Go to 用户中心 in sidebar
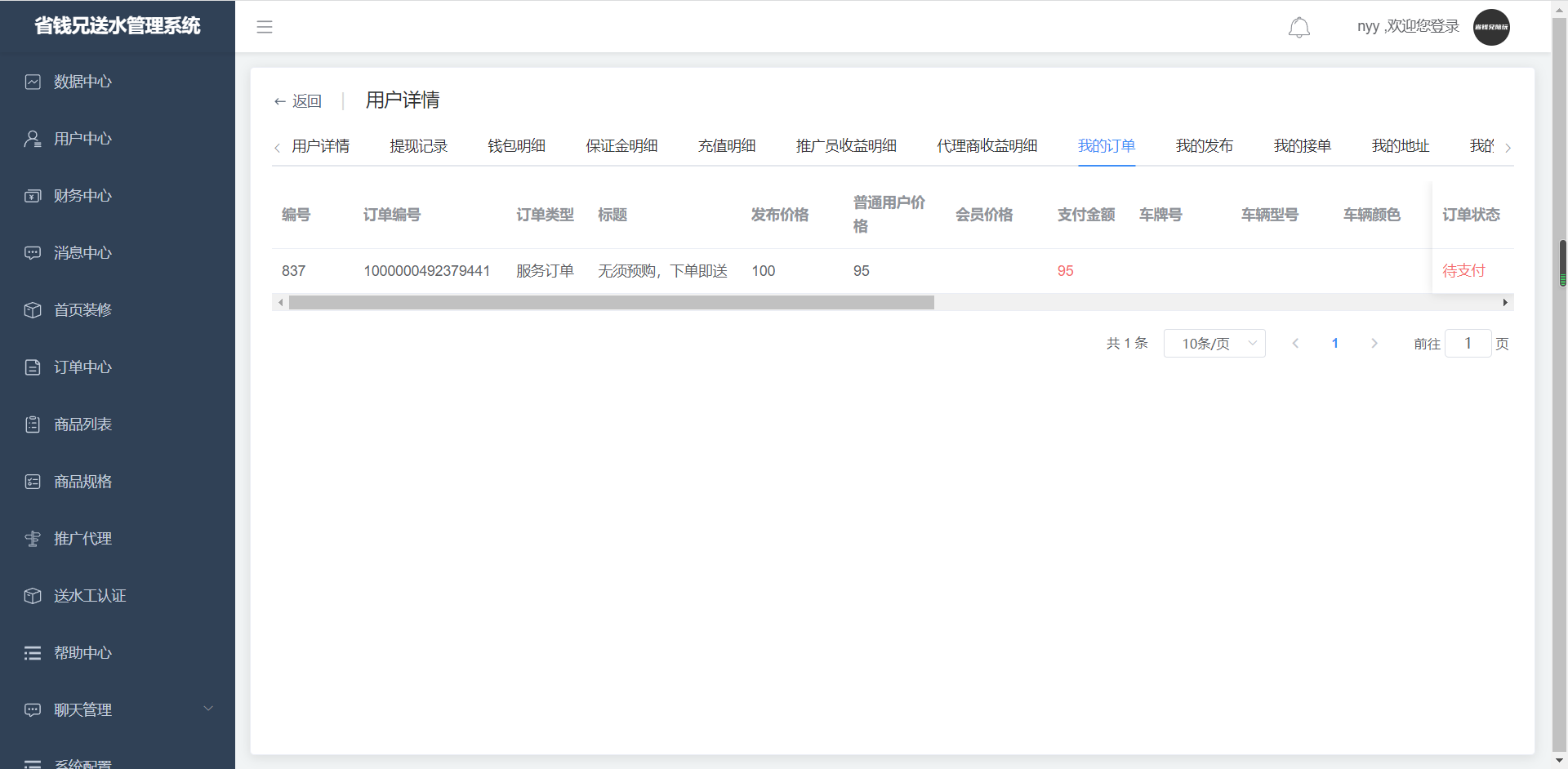 pyautogui.click(x=82, y=139)
